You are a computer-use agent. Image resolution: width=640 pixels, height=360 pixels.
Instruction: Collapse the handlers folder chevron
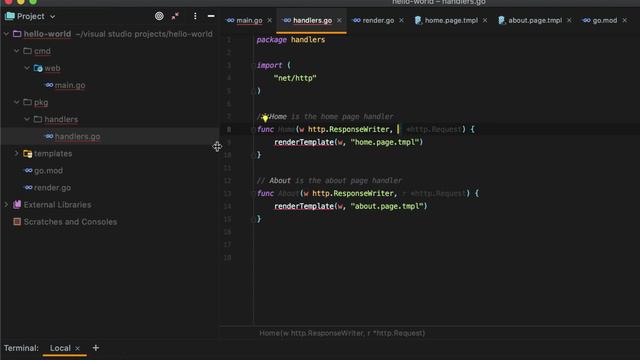tap(27, 119)
